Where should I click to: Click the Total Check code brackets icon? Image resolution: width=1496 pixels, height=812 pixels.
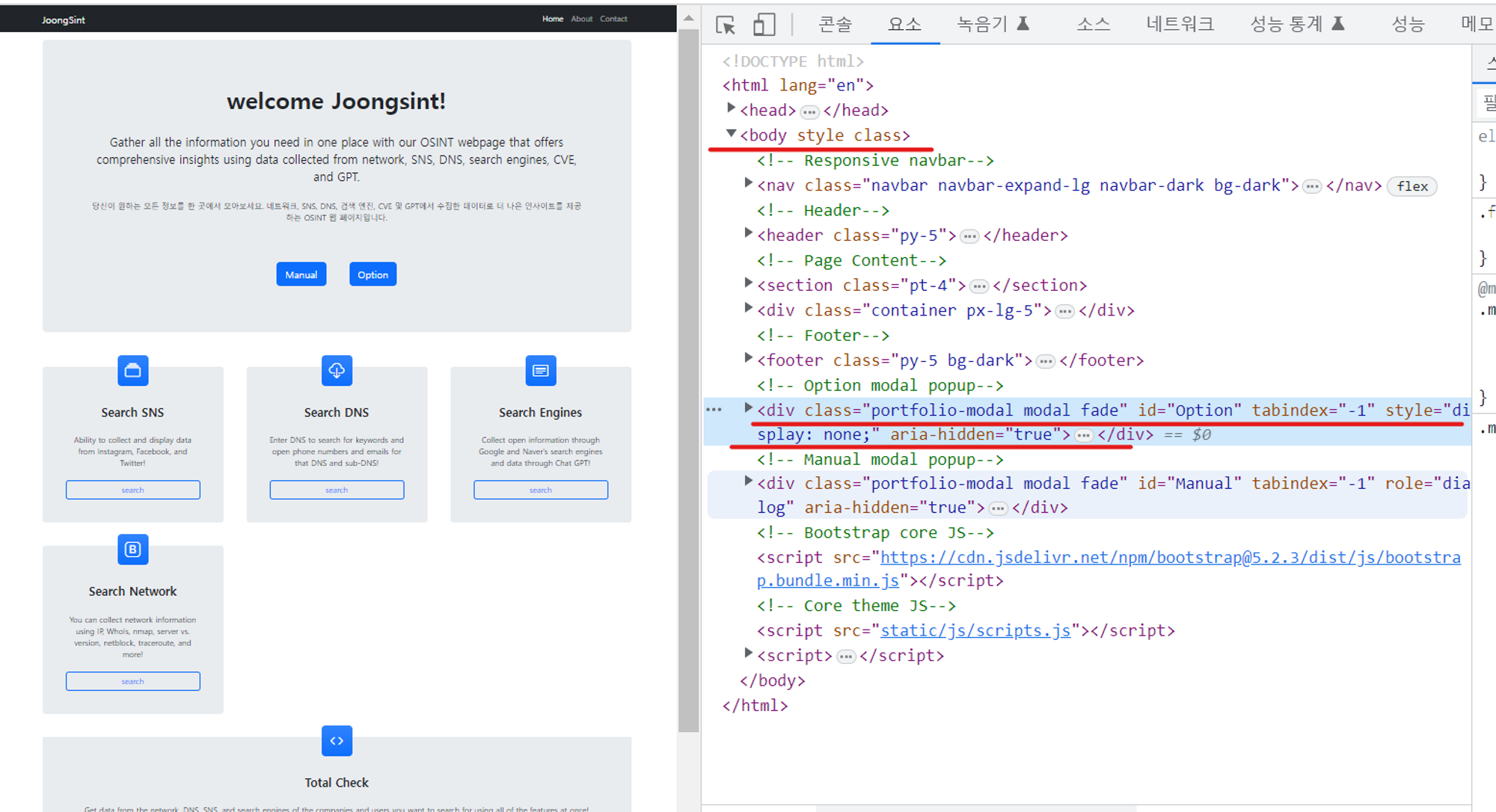pyautogui.click(x=337, y=741)
